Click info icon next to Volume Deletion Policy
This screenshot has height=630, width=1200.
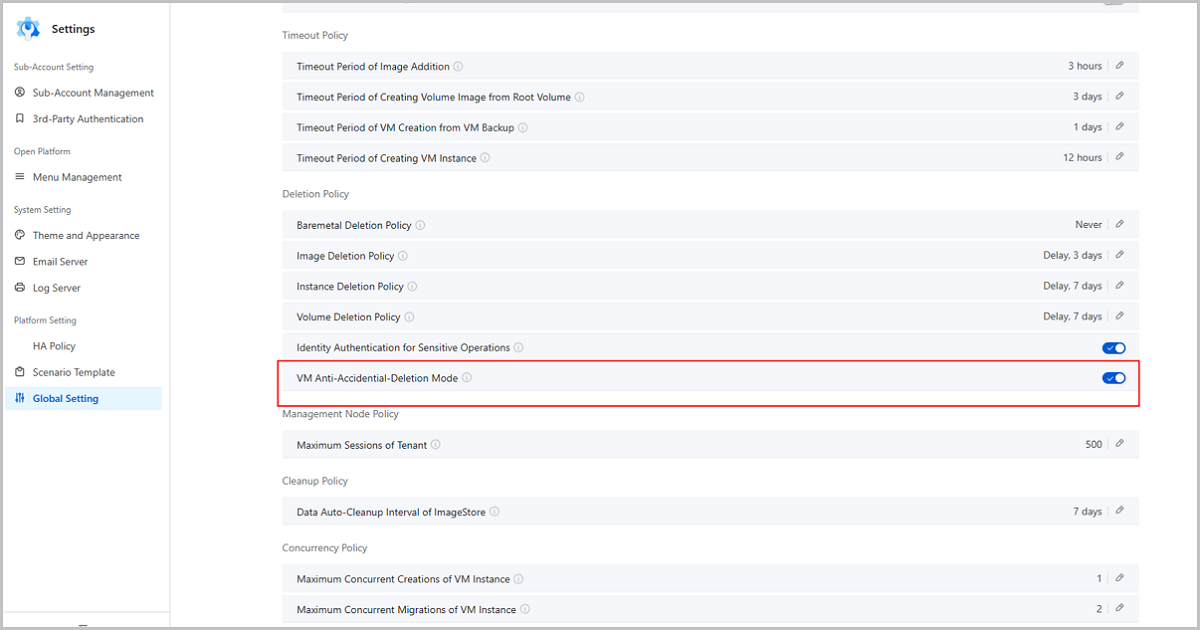coord(409,317)
